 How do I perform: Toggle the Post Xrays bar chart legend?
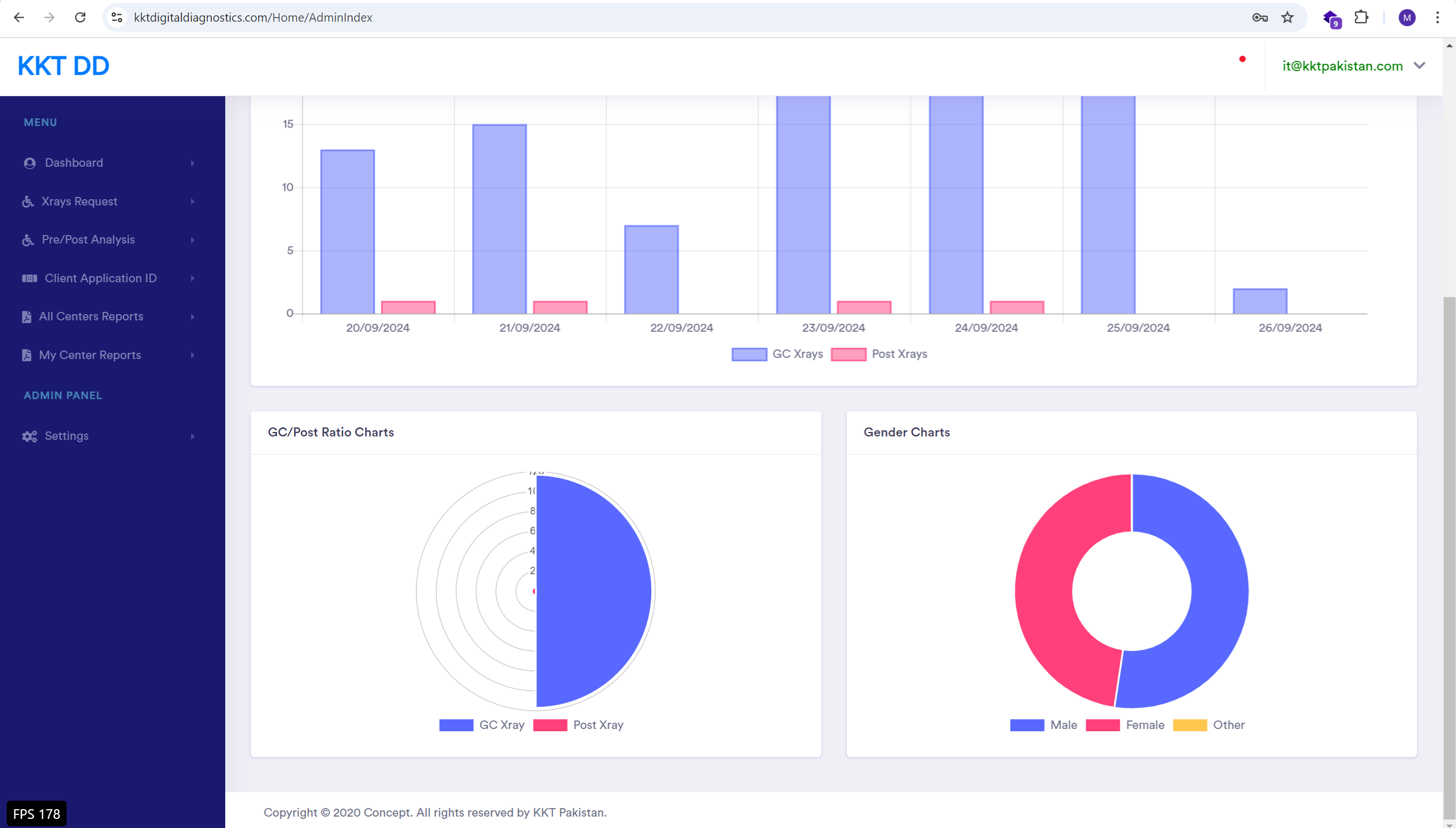coord(879,354)
